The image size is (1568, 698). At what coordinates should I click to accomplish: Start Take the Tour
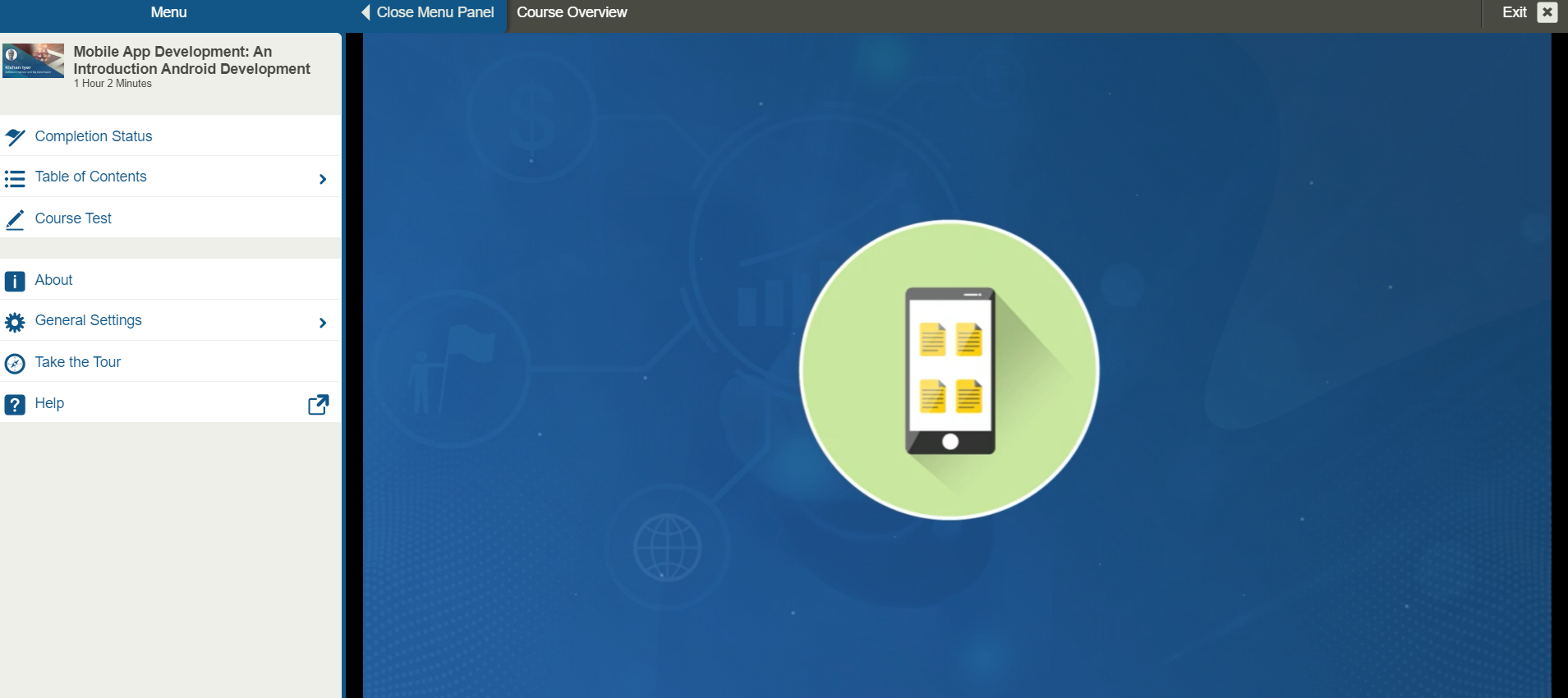pos(171,361)
